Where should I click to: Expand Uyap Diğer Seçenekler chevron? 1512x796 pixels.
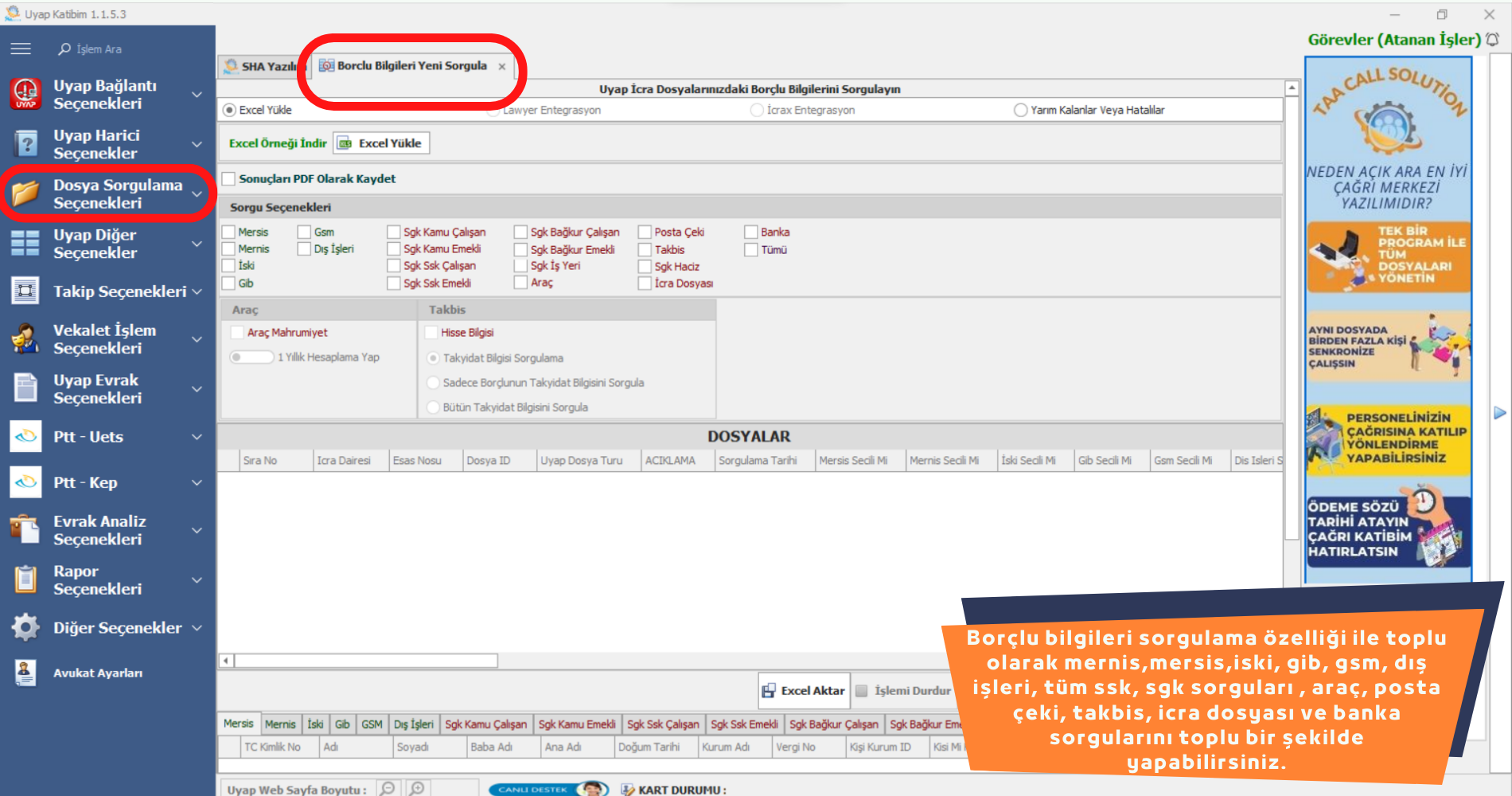197,244
